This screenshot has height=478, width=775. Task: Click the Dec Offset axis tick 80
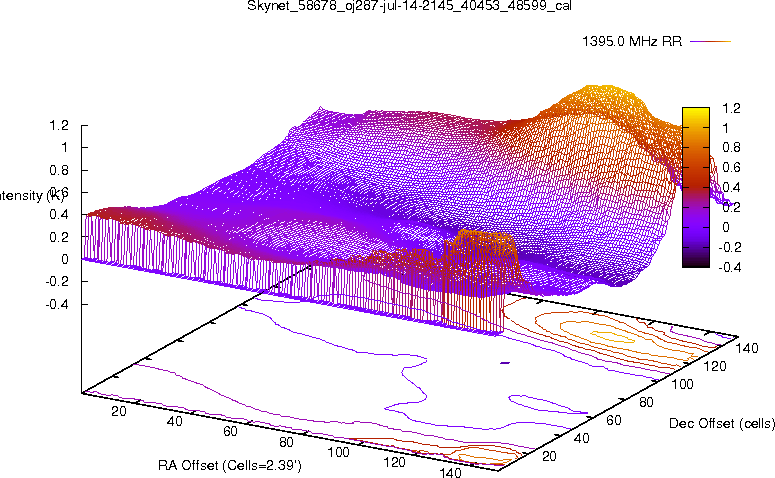coord(646,402)
